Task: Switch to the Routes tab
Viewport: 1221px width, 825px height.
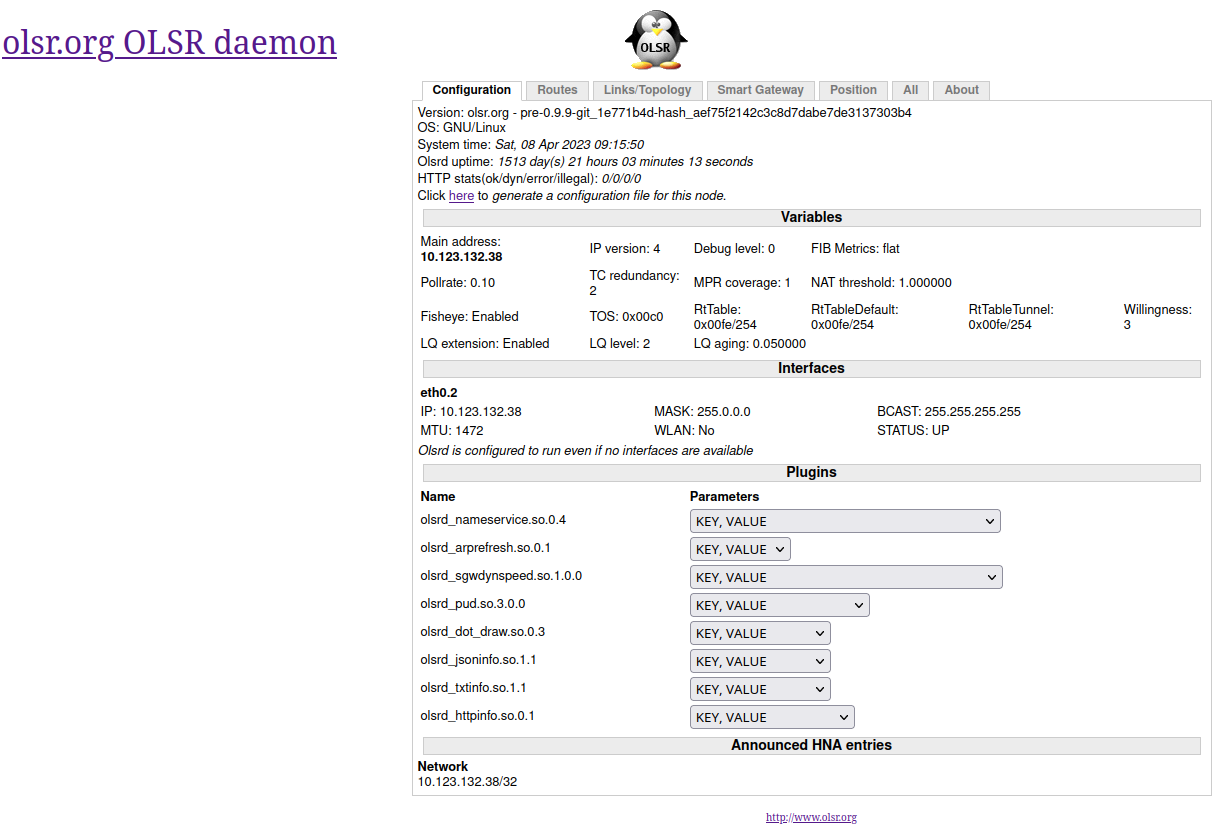Action: 557,90
